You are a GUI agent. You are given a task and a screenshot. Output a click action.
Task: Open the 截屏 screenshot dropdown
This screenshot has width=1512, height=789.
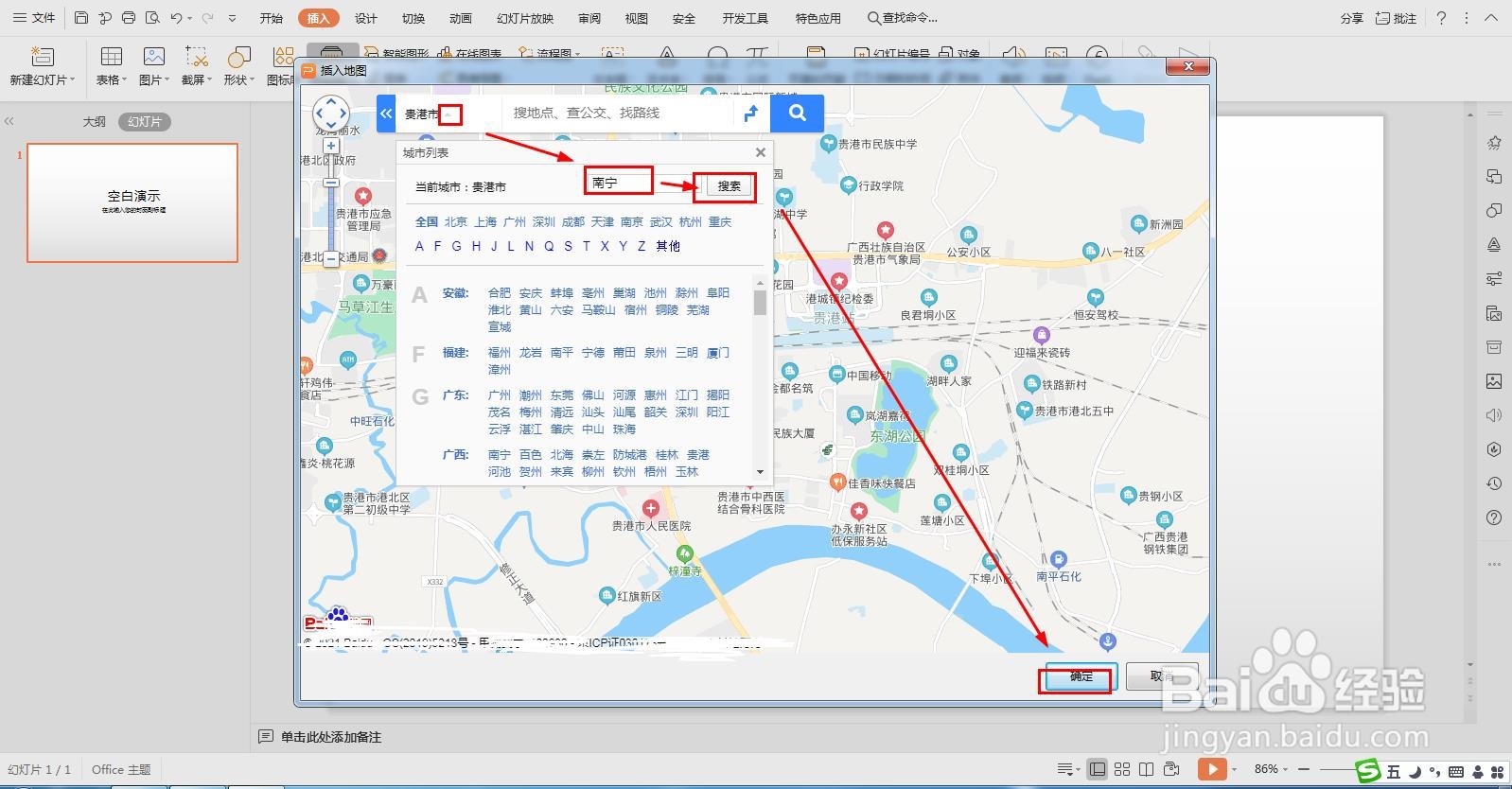(197, 80)
